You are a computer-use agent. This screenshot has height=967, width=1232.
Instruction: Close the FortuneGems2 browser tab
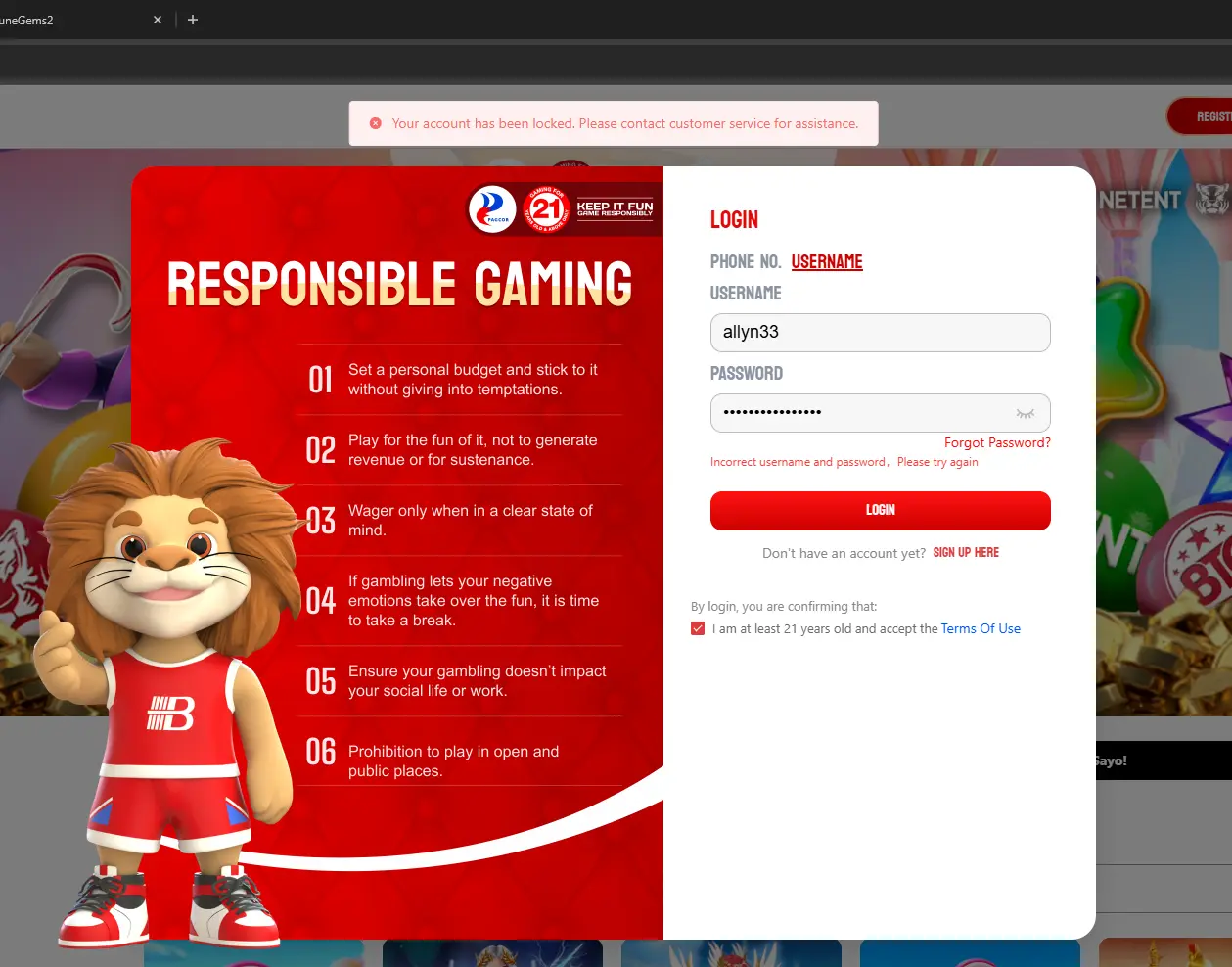point(158,20)
